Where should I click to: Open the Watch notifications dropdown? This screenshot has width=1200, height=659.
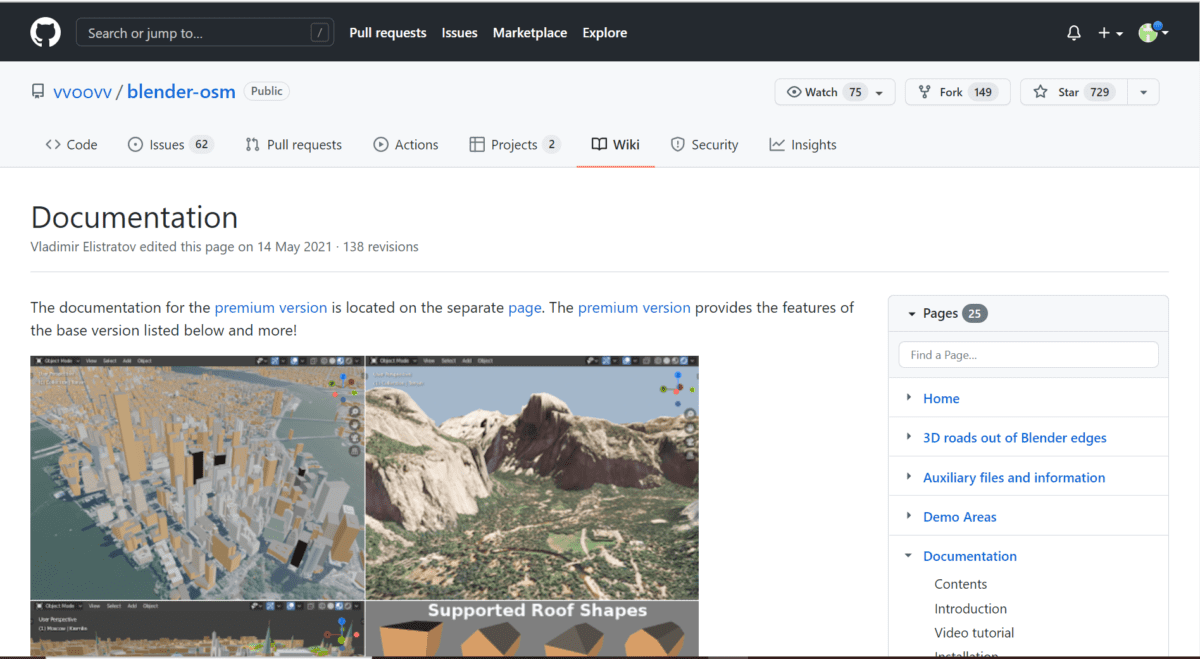(834, 92)
